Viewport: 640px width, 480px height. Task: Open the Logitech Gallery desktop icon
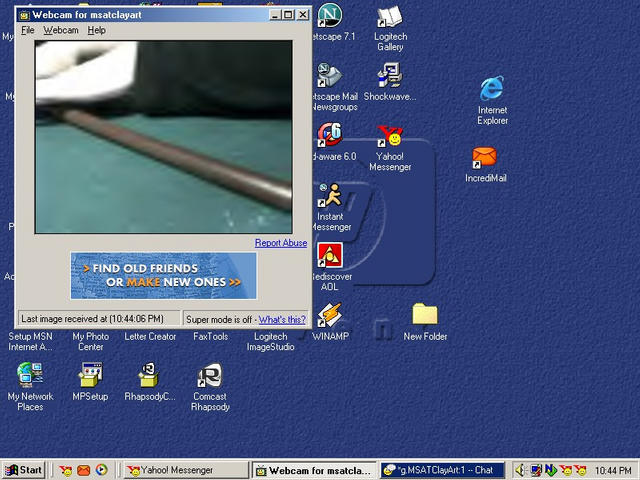click(x=390, y=18)
